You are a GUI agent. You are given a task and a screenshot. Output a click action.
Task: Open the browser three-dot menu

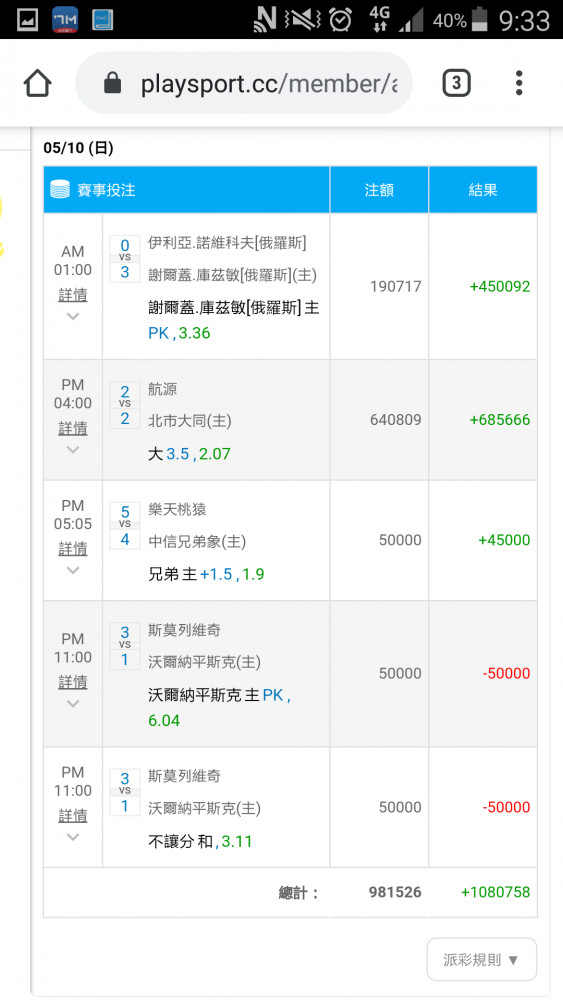click(x=519, y=83)
